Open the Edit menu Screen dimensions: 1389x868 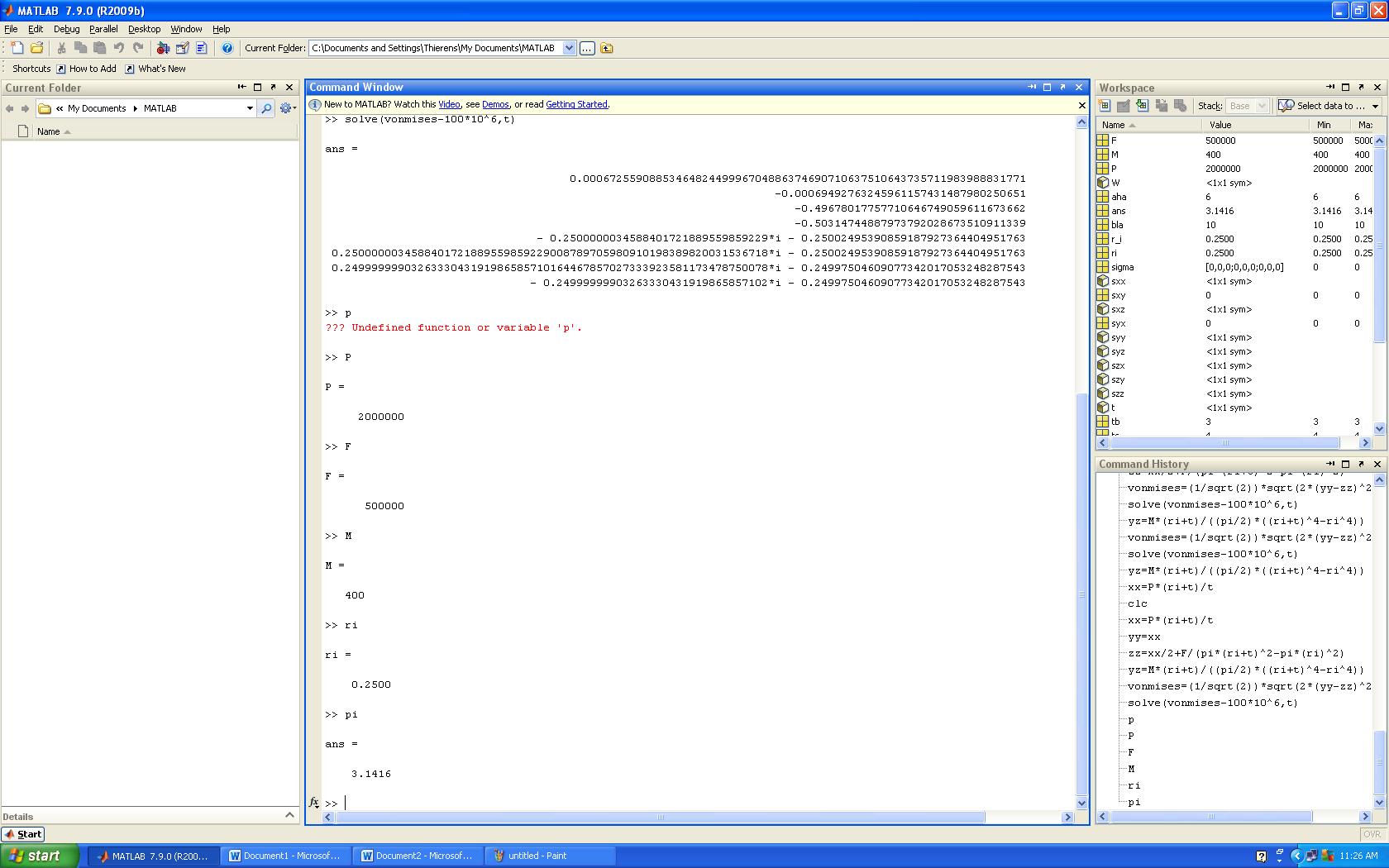[36, 29]
